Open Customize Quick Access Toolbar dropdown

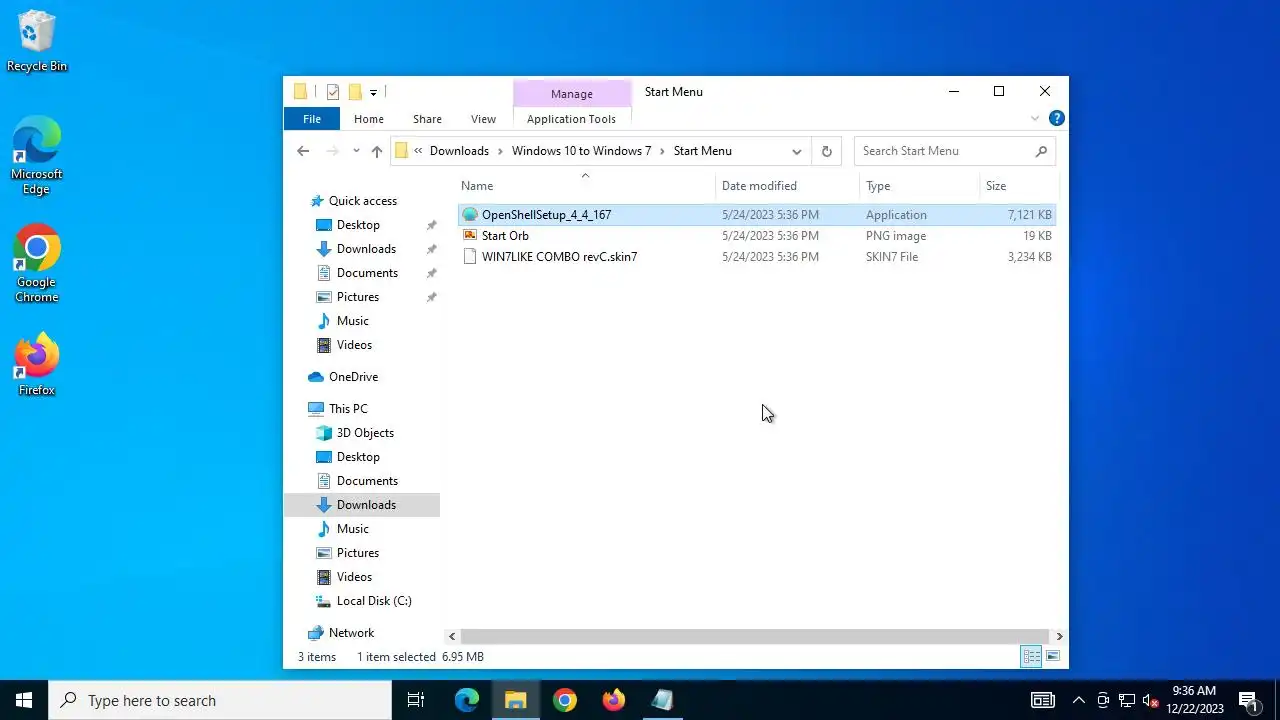[373, 92]
